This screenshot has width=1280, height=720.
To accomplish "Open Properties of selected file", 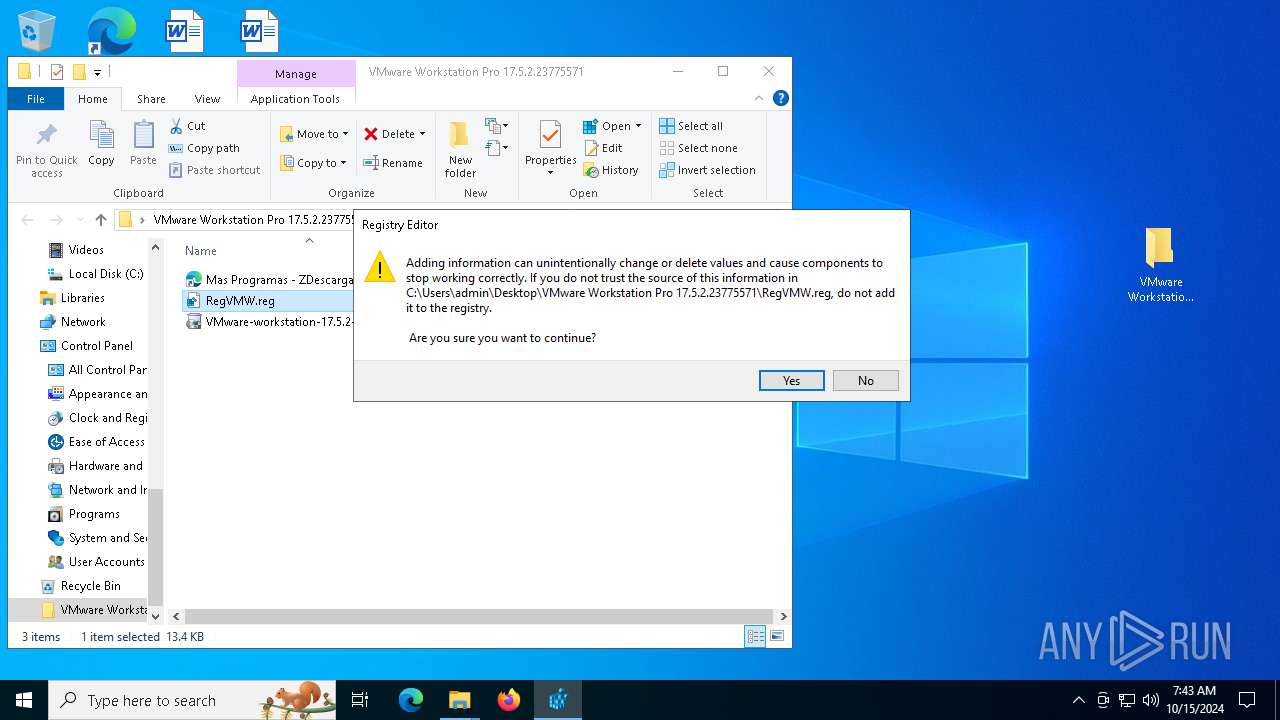I will [550, 148].
